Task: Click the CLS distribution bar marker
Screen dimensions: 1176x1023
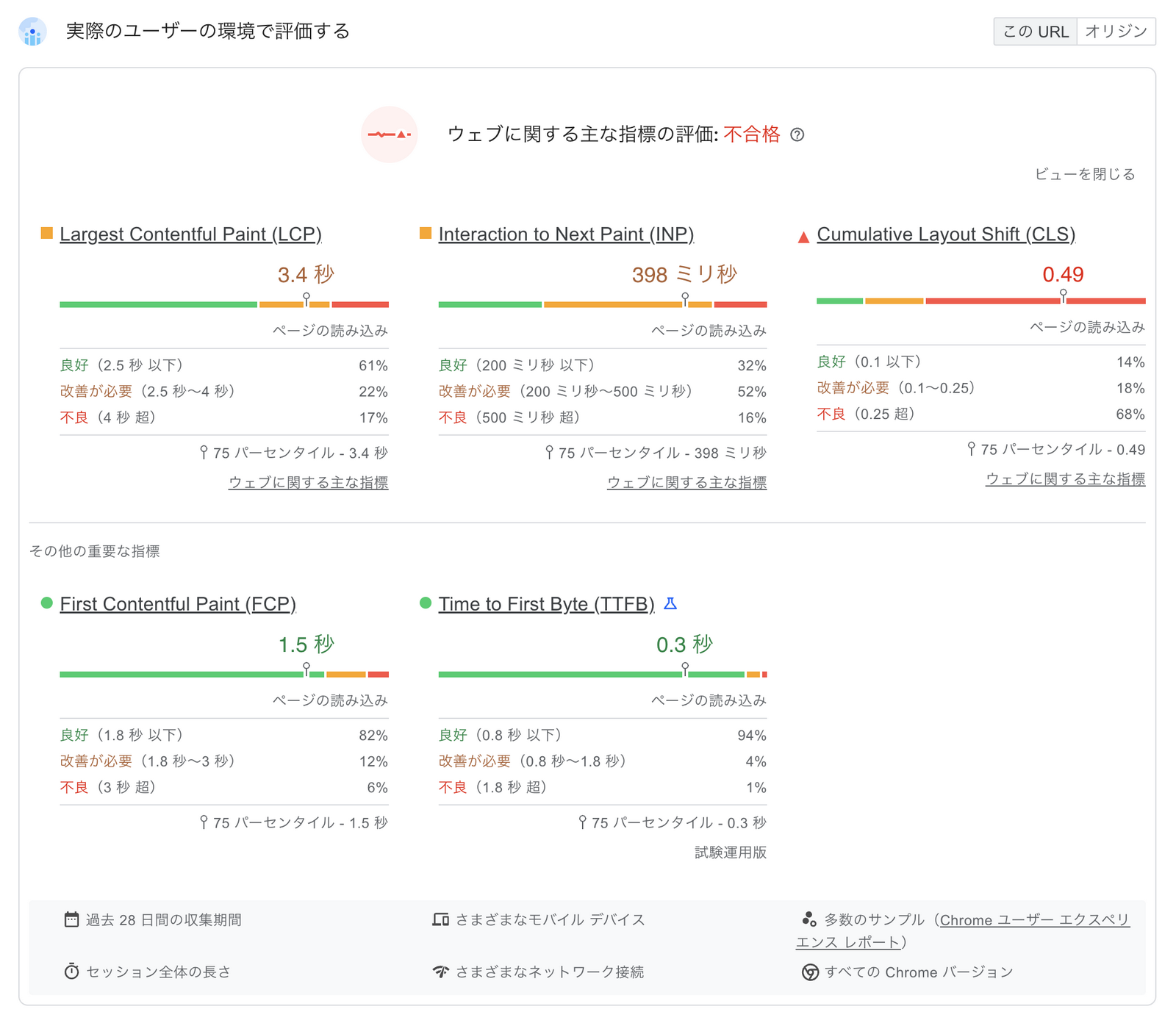Action: click(1063, 296)
